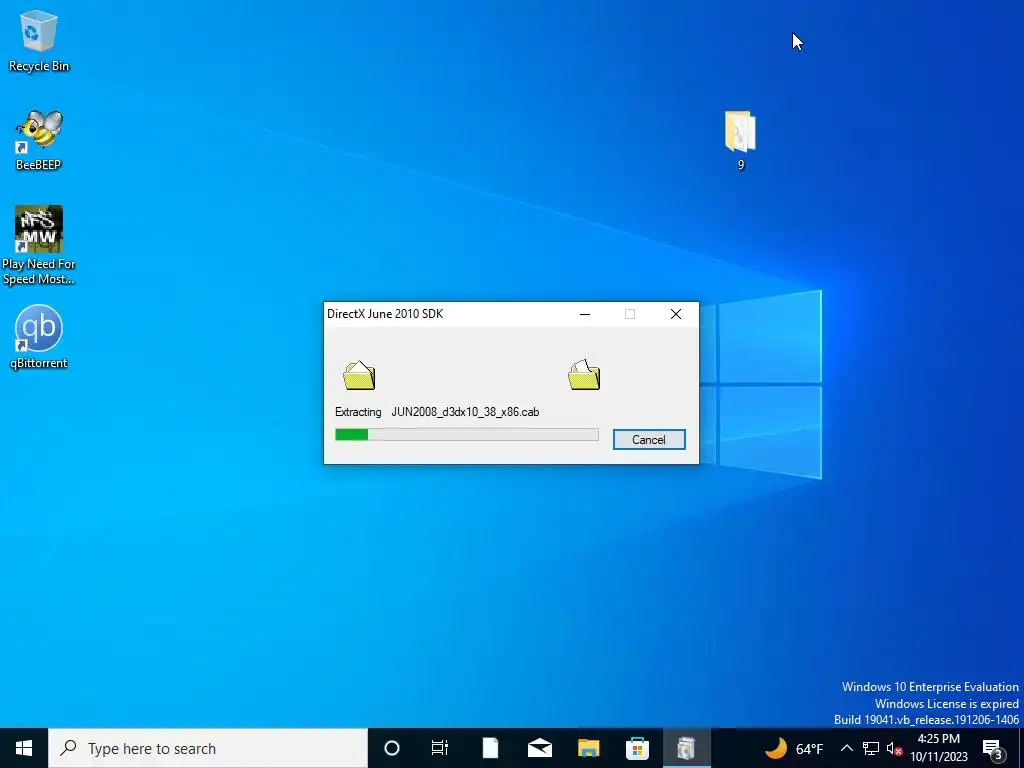Select the Recycle Bin desktop icon

point(39,40)
